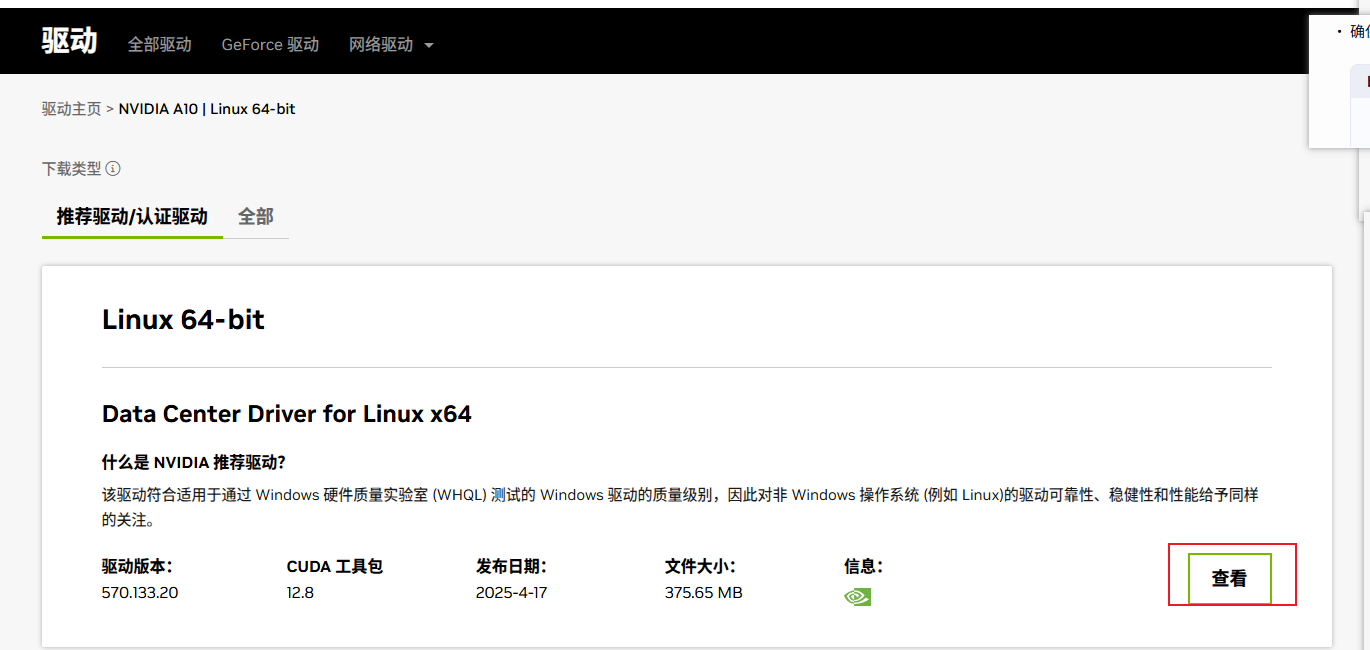Click the green NVIDIA logo under 信息
Screen dimensions: 1370x650
coord(857,597)
